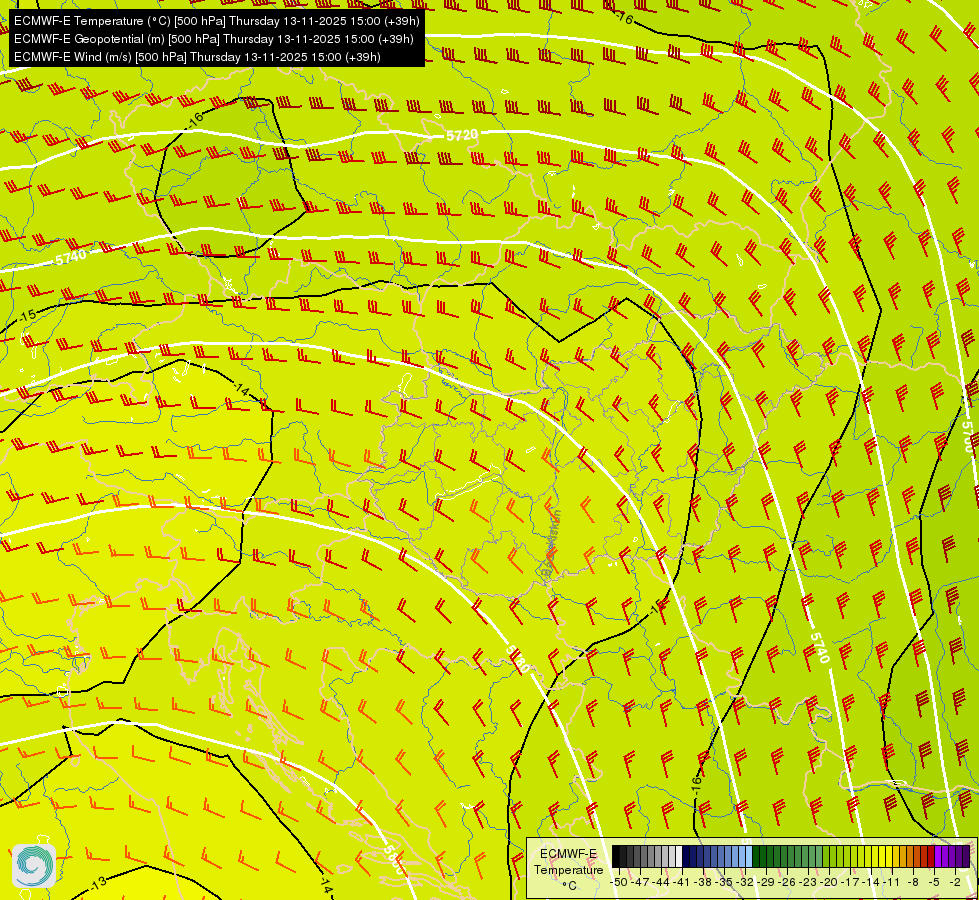Click the -2 tick value in the legend

955,883
